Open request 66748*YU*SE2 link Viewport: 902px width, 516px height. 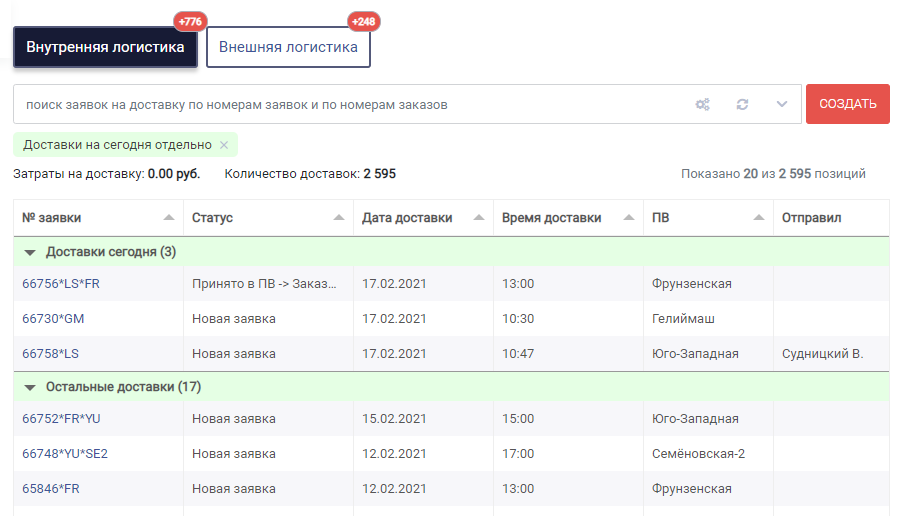(x=65, y=454)
